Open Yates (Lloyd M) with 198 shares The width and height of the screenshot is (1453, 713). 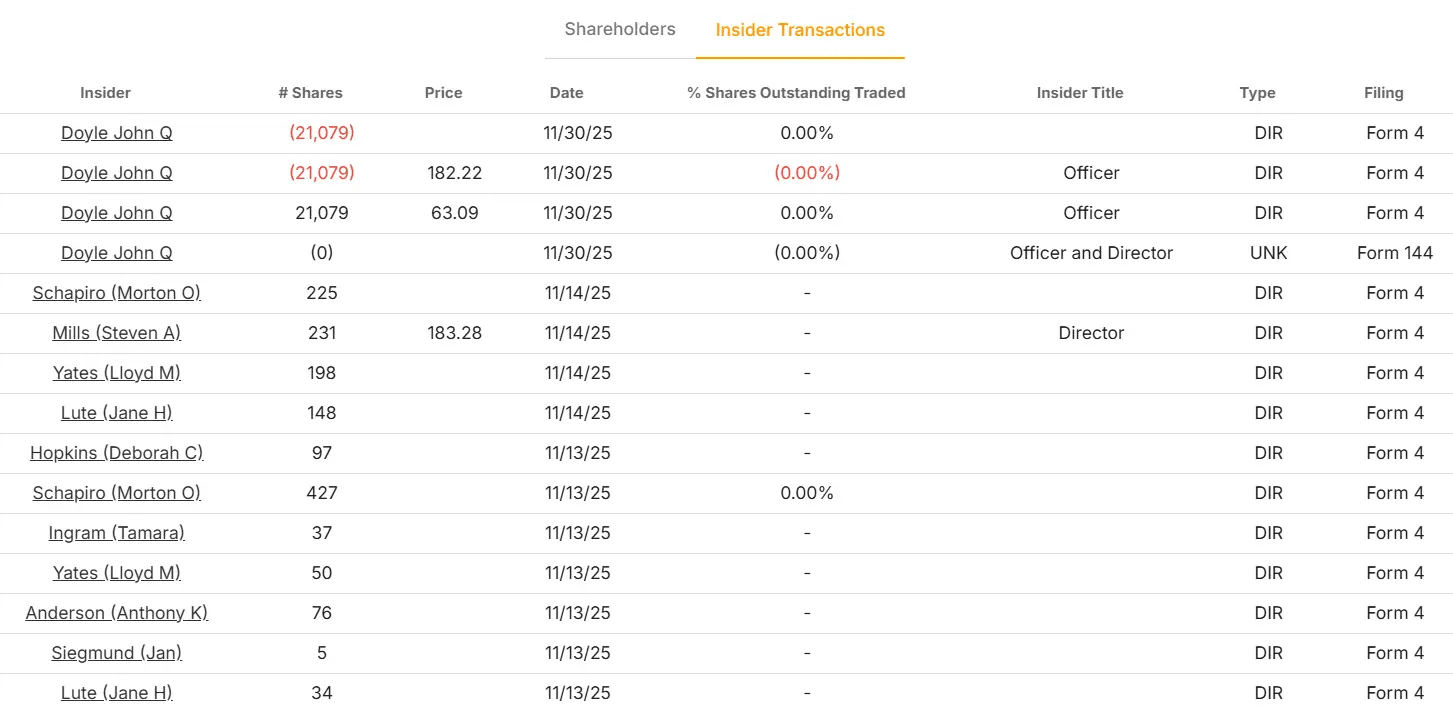coord(116,373)
